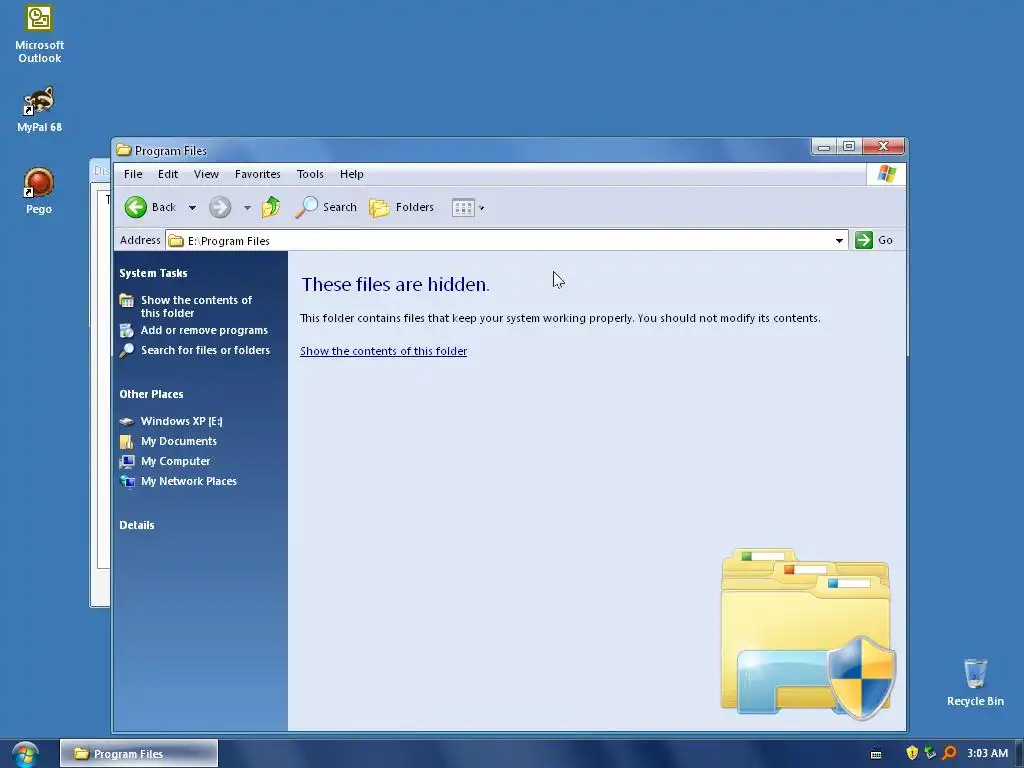This screenshot has width=1024, height=768.
Task: Open the View menu
Action: (206, 174)
